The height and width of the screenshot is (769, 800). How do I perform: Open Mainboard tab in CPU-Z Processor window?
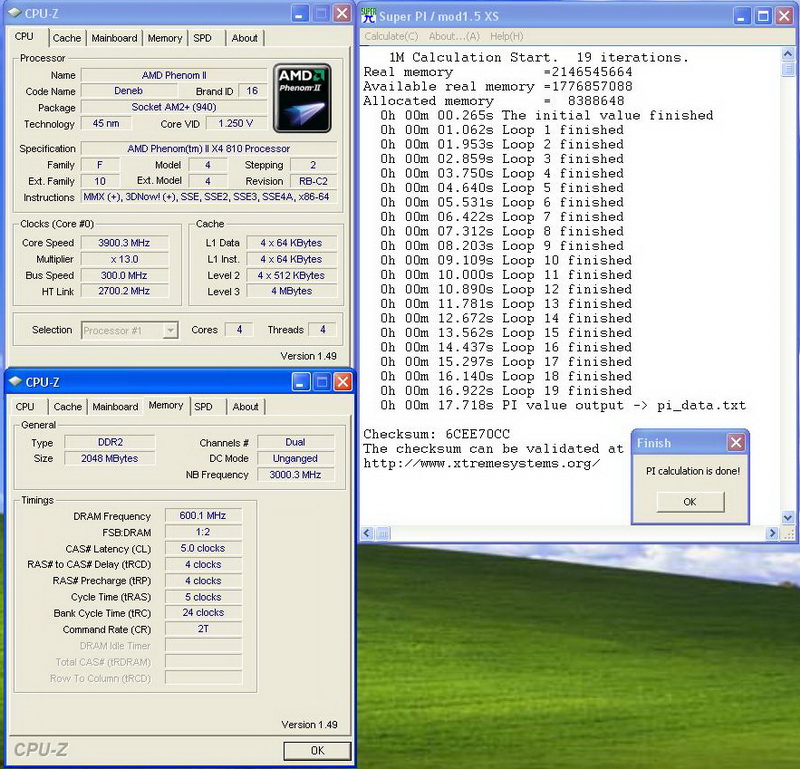[x=114, y=38]
